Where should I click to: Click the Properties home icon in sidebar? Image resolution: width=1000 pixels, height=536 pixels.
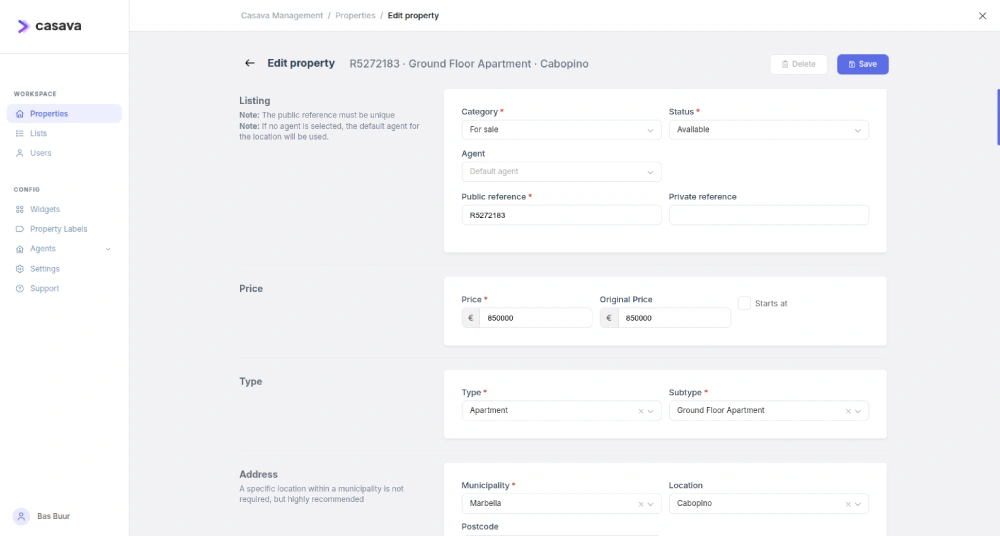(20, 114)
